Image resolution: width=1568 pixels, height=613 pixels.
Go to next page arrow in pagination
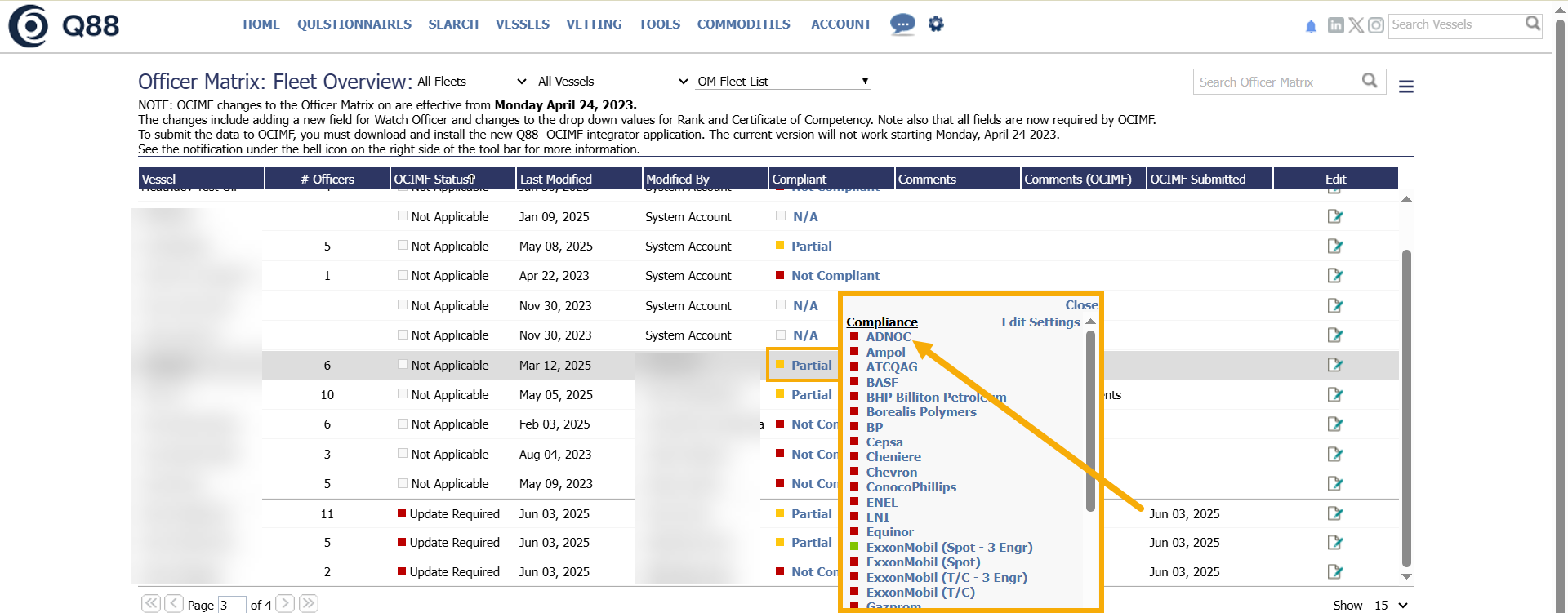pyautogui.click(x=285, y=604)
